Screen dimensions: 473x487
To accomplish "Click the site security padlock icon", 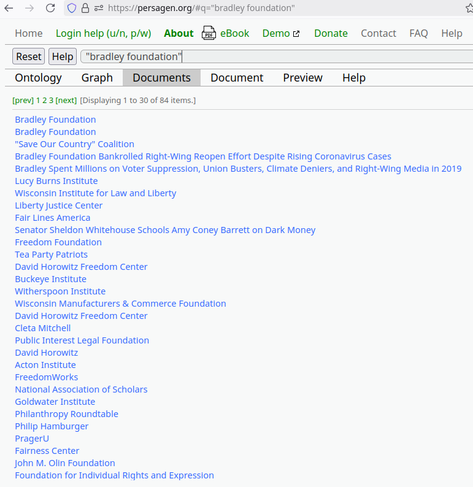I will (85, 8).
